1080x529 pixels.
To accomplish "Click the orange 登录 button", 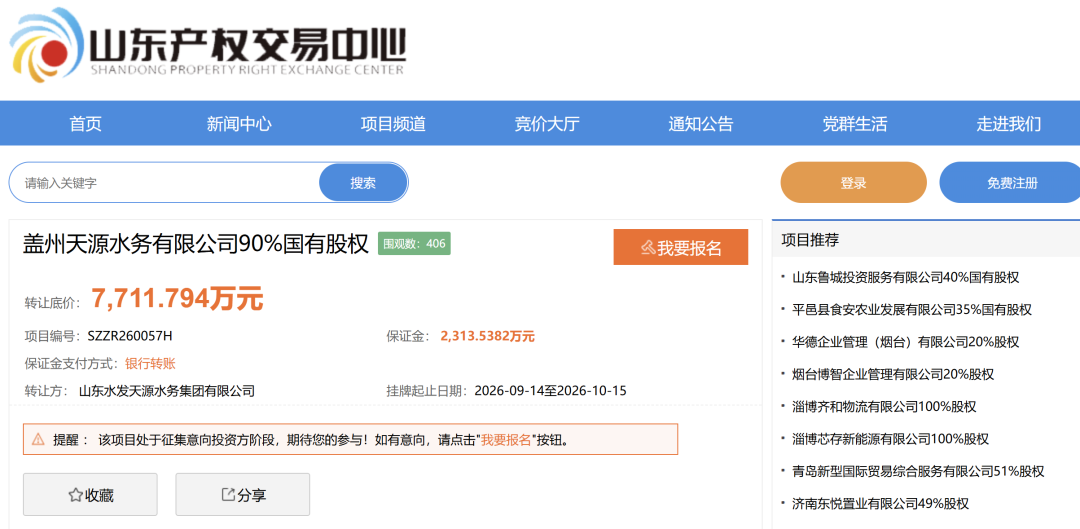I will pos(853,183).
